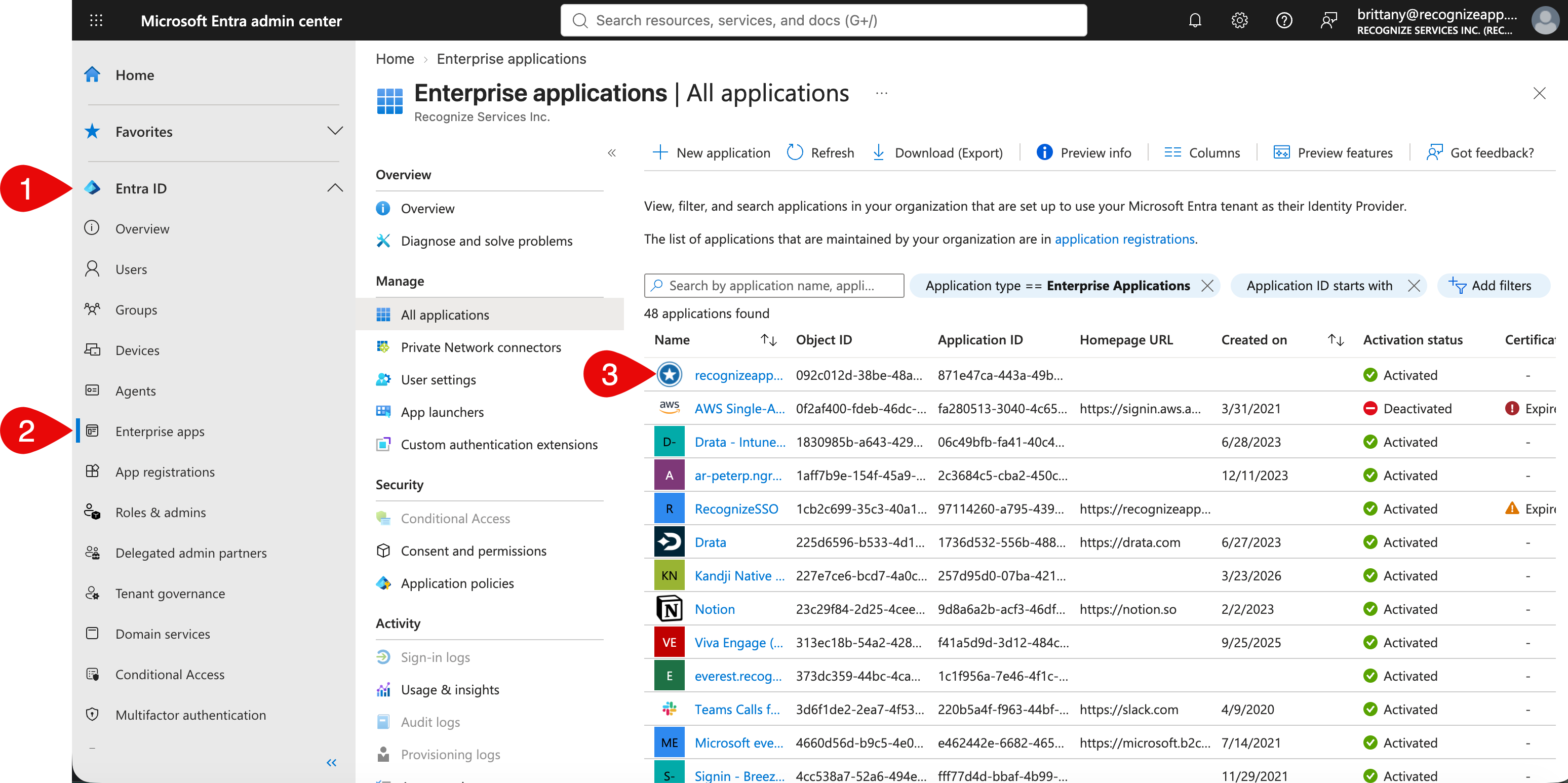The image size is (1568, 783).
Task: Focus the search by application name box
Action: pos(773,286)
